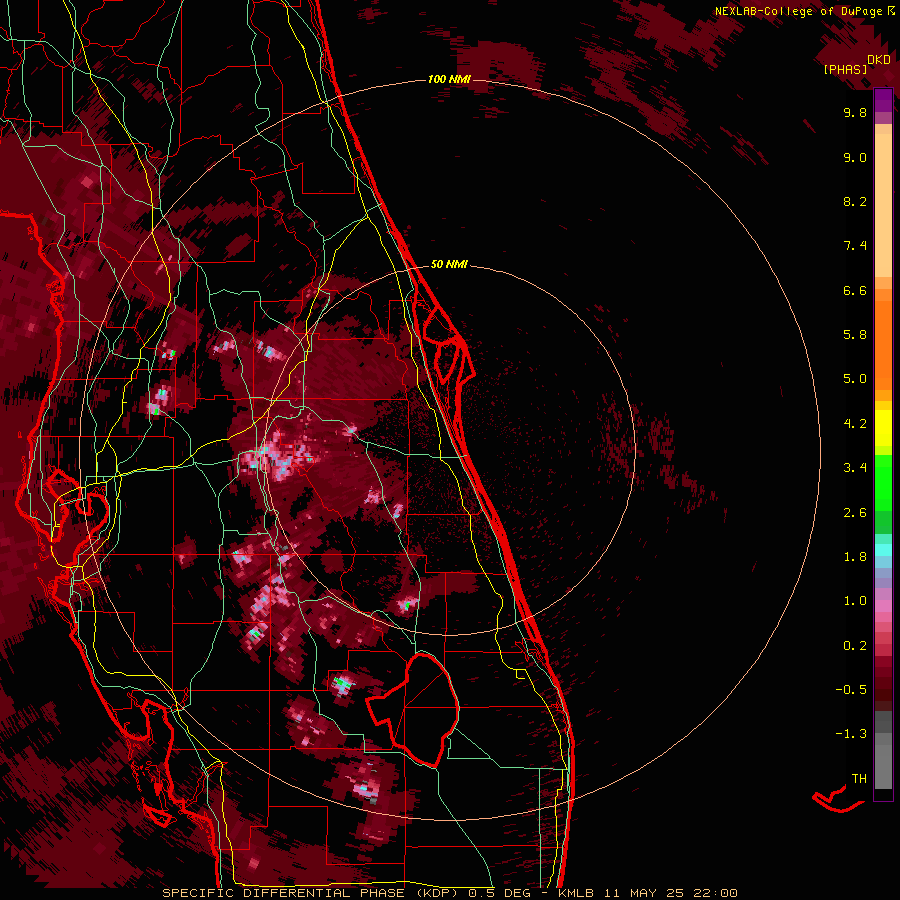Click the 3.4 scale label

tap(855, 468)
